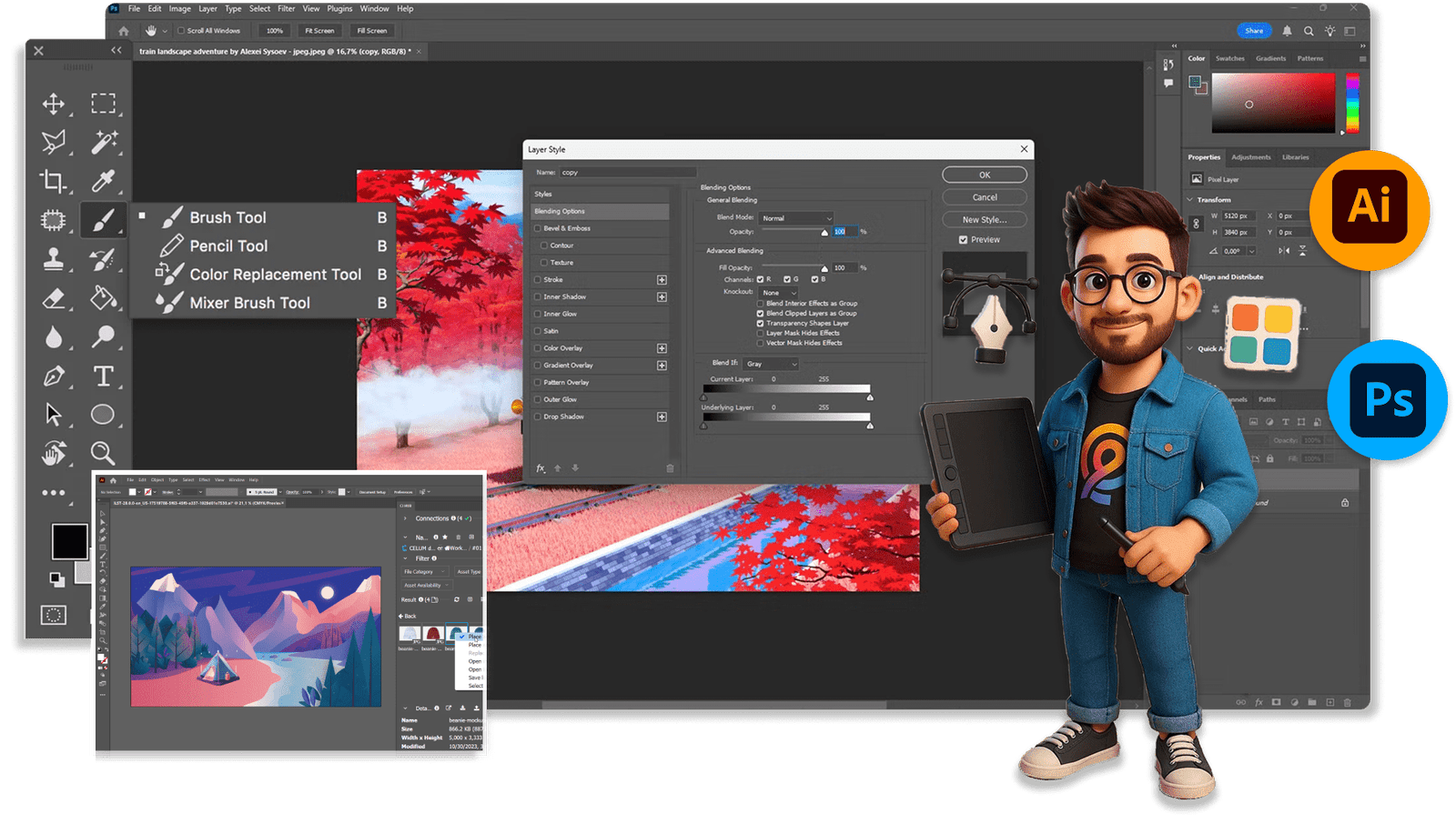Select the Pen tool in toolbar

(x=54, y=376)
